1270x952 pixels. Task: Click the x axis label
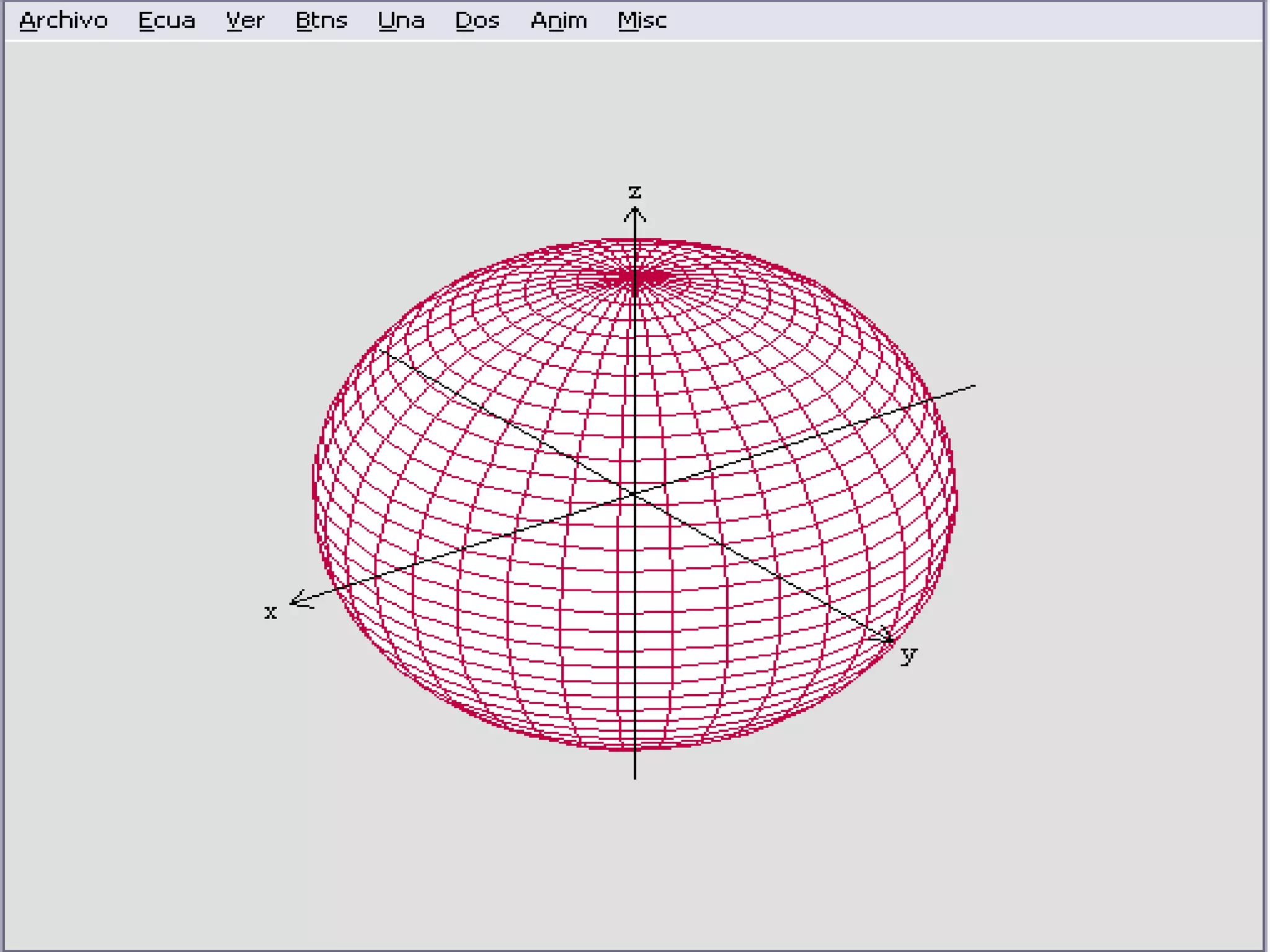coord(270,612)
